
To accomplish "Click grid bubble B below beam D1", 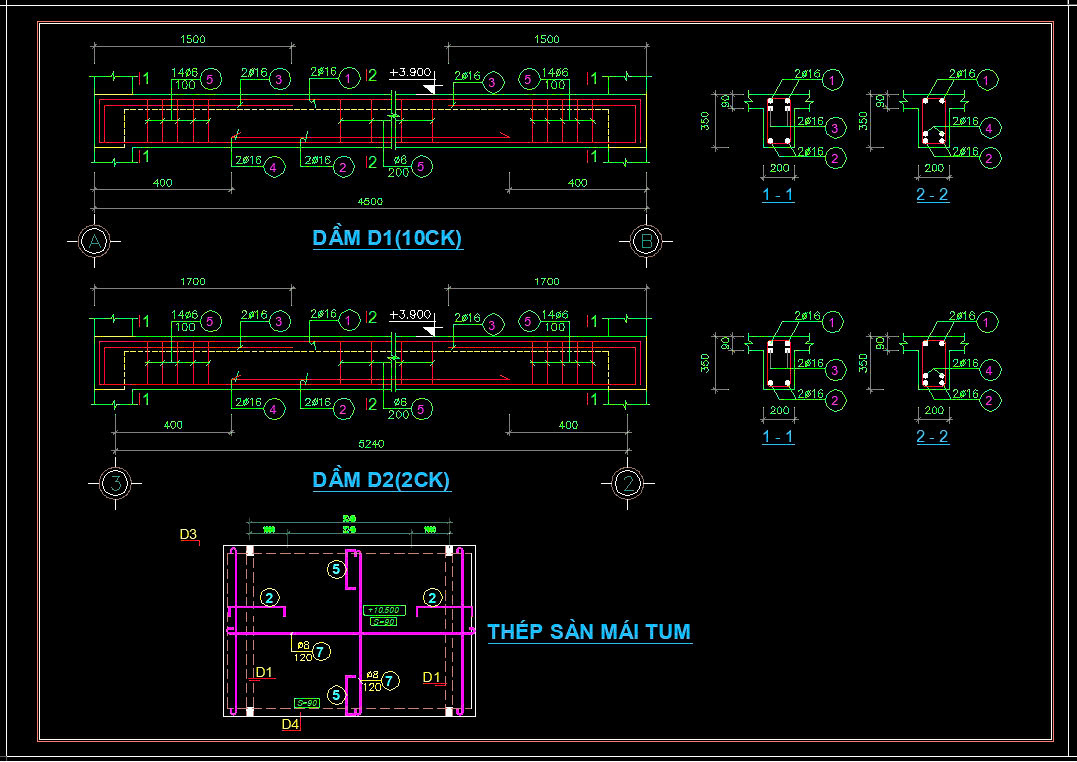I will (648, 240).
